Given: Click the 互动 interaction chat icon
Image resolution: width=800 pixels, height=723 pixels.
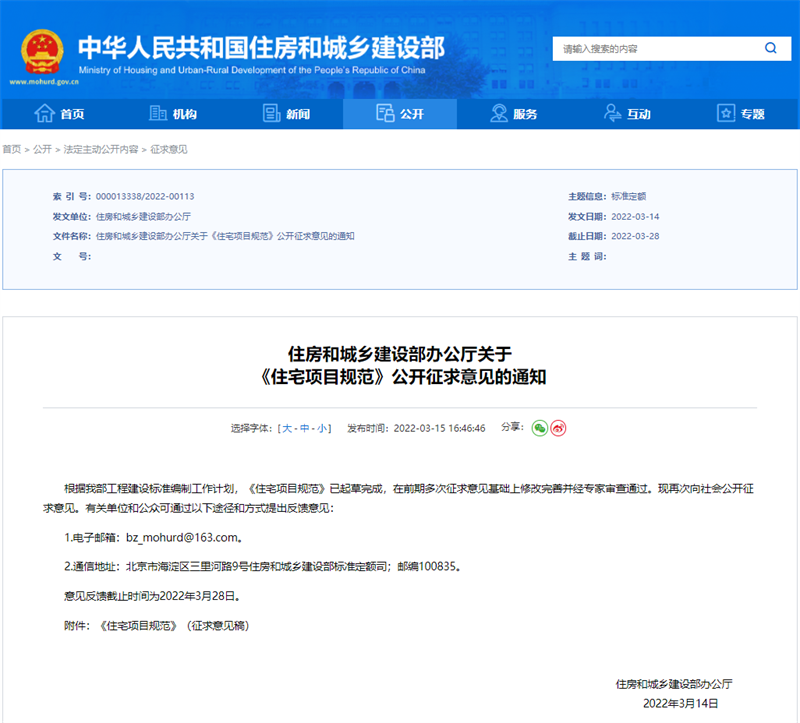Looking at the screenshot, I should point(613,114).
